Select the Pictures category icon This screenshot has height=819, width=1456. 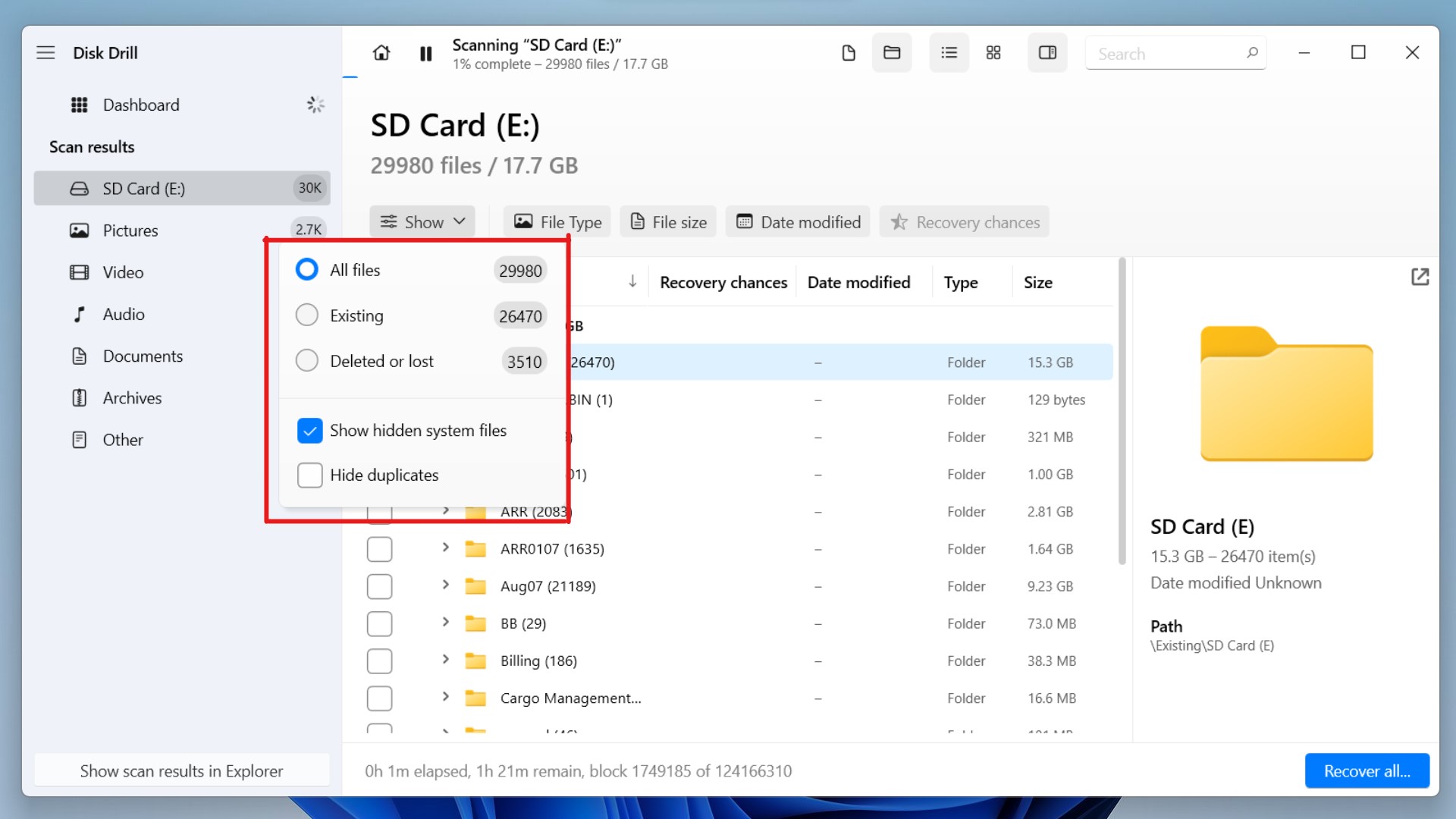pos(79,229)
